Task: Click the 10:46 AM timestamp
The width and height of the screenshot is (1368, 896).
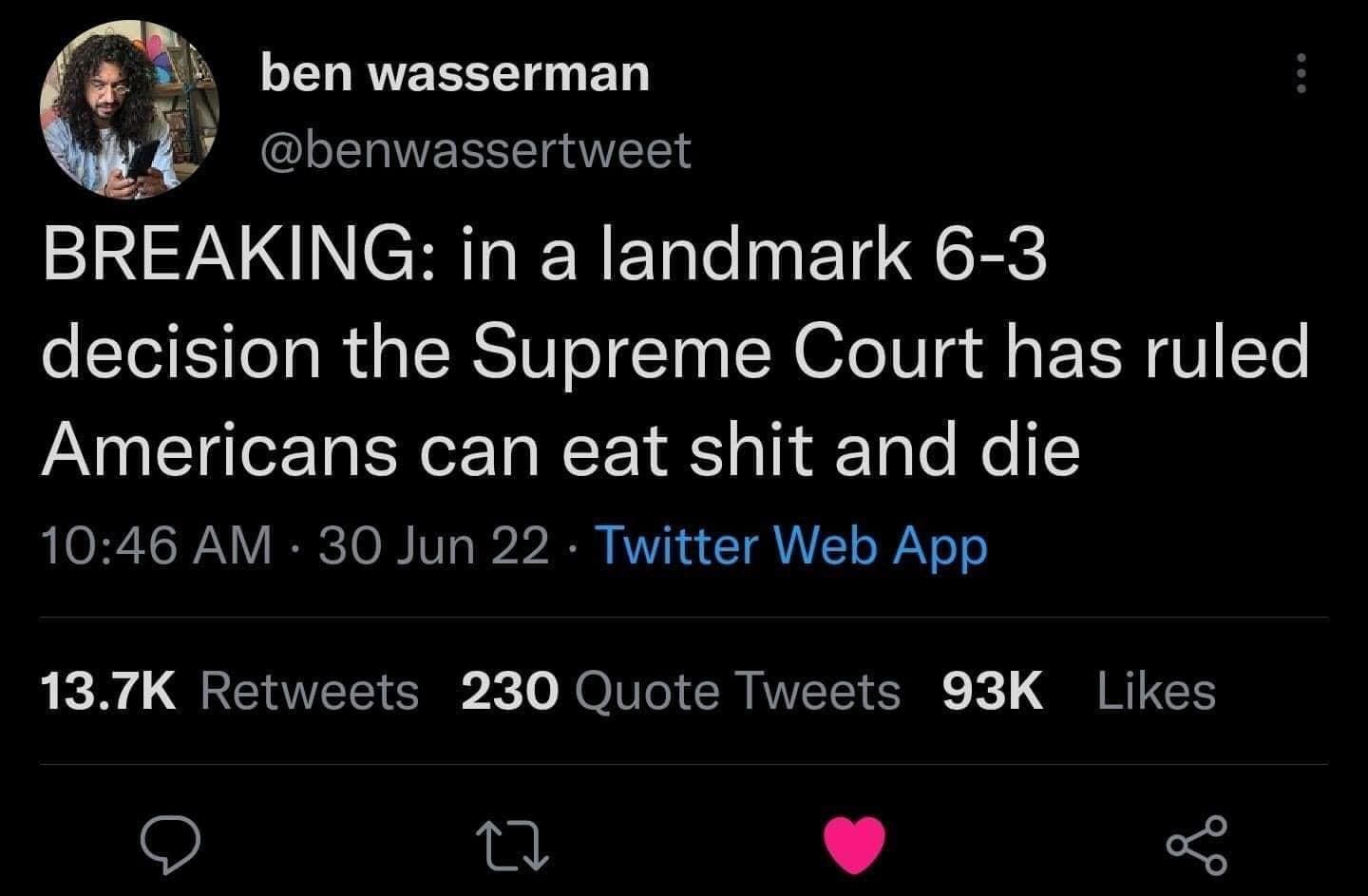Action: [157, 546]
